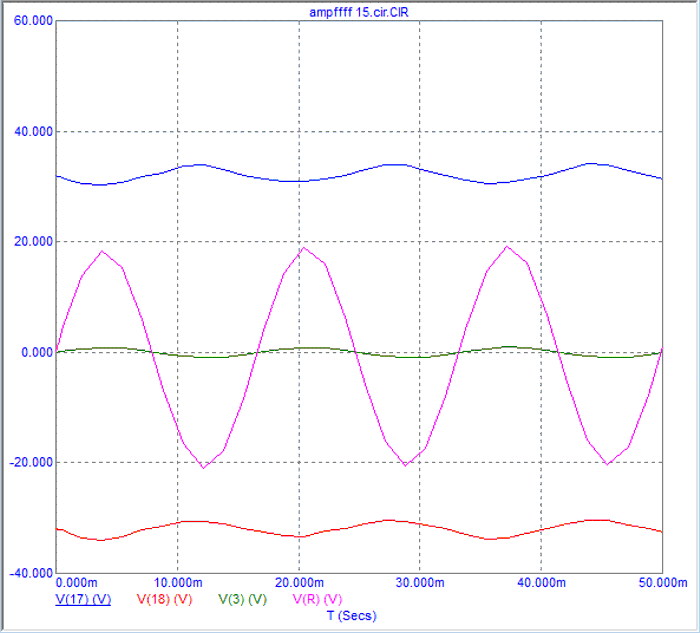Image resolution: width=700 pixels, height=633 pixels.
Task: Click the 20.000m time axis value
Action: [x=300, y=583]
